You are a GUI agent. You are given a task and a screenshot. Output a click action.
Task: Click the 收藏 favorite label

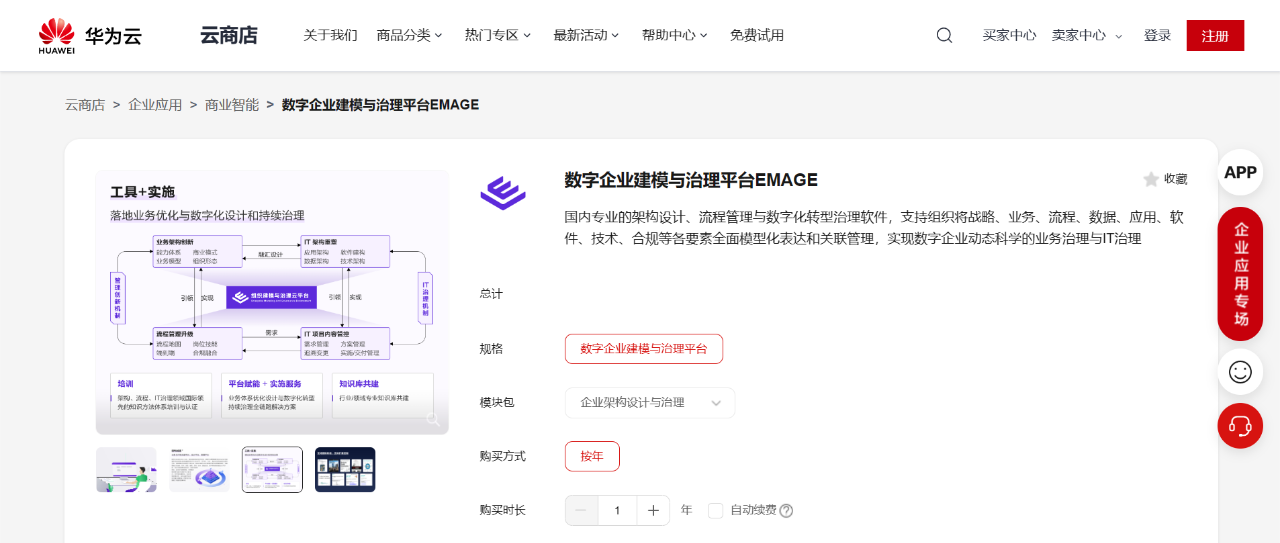[1175, 179]
